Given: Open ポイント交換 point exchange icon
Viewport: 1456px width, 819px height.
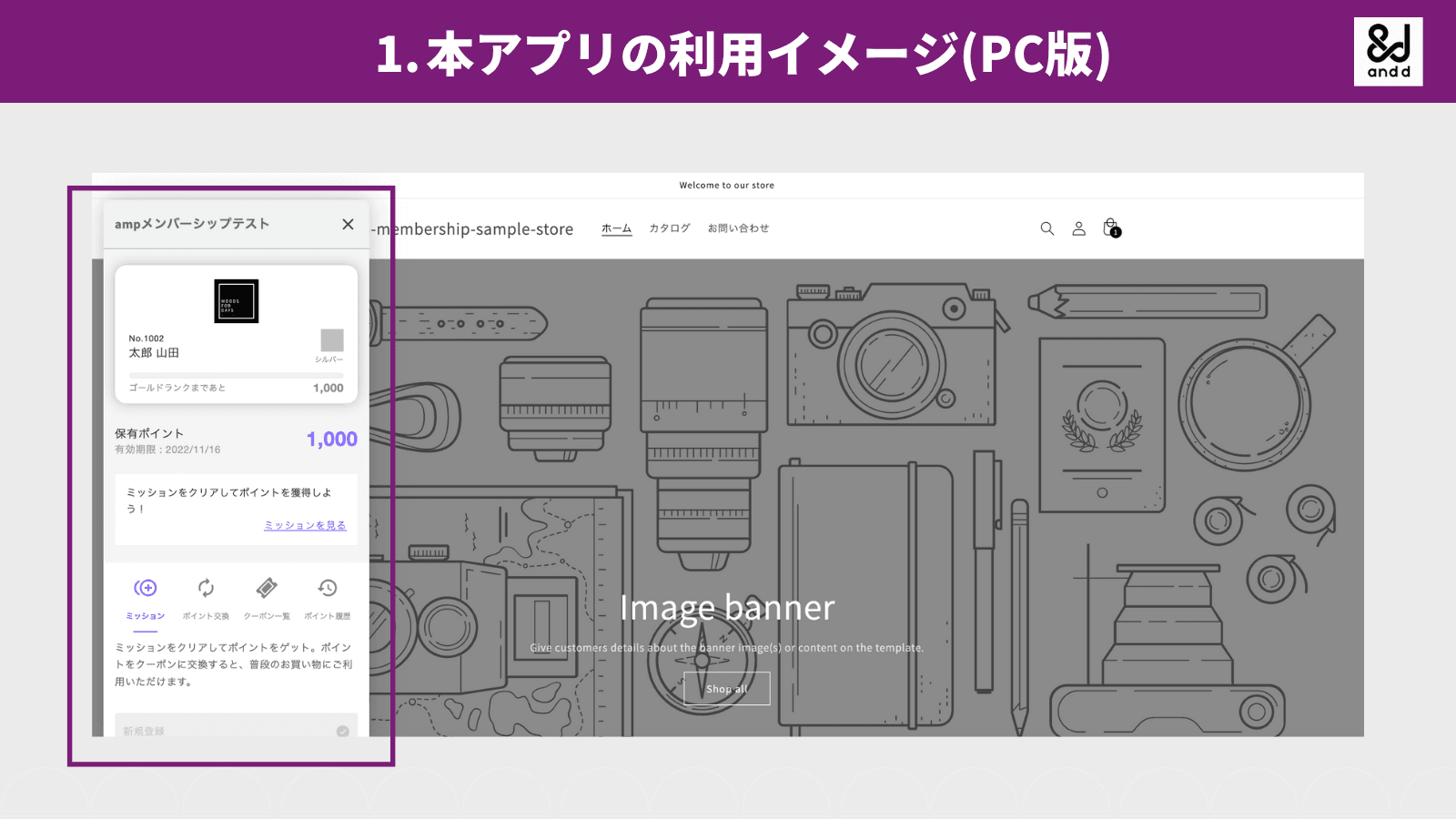Looking at the screenshot, I should [x=207, y=588].
